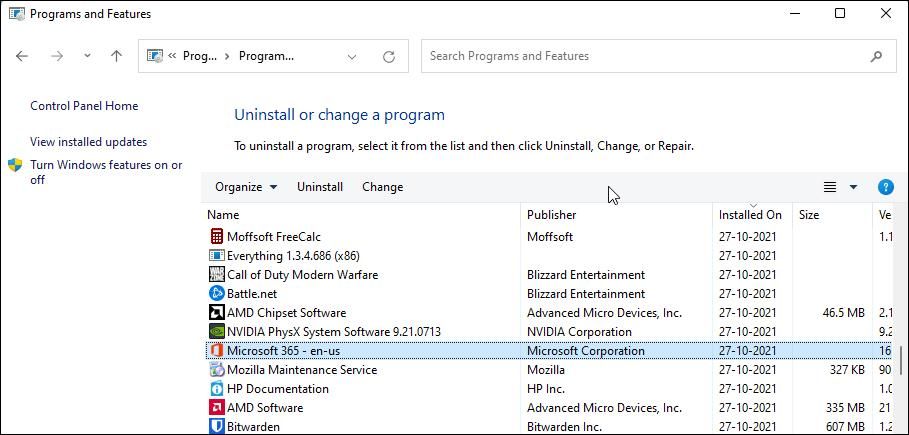
Task: Click the Moffsoft FreeCalc calculator icon
Action: click(216, 236)
